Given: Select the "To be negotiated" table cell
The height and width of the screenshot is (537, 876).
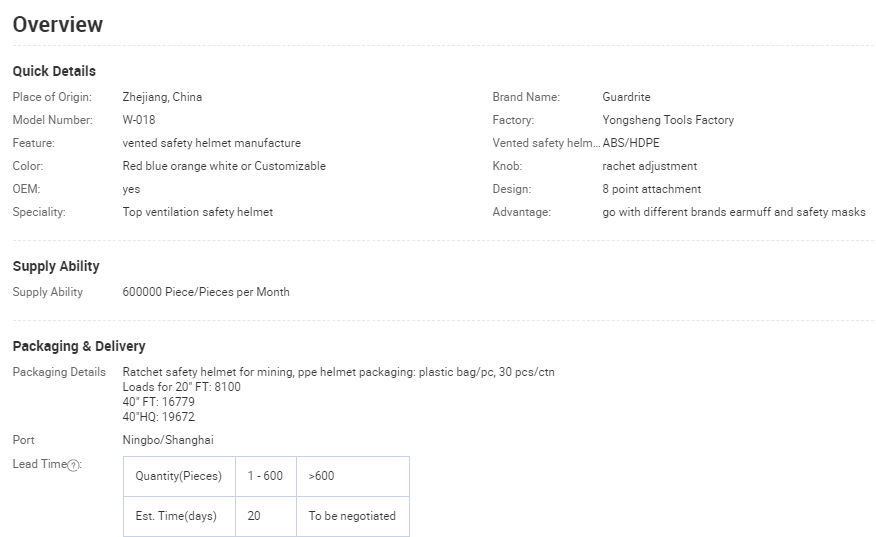Looking at the screenshot, I should tap(352, 516).
